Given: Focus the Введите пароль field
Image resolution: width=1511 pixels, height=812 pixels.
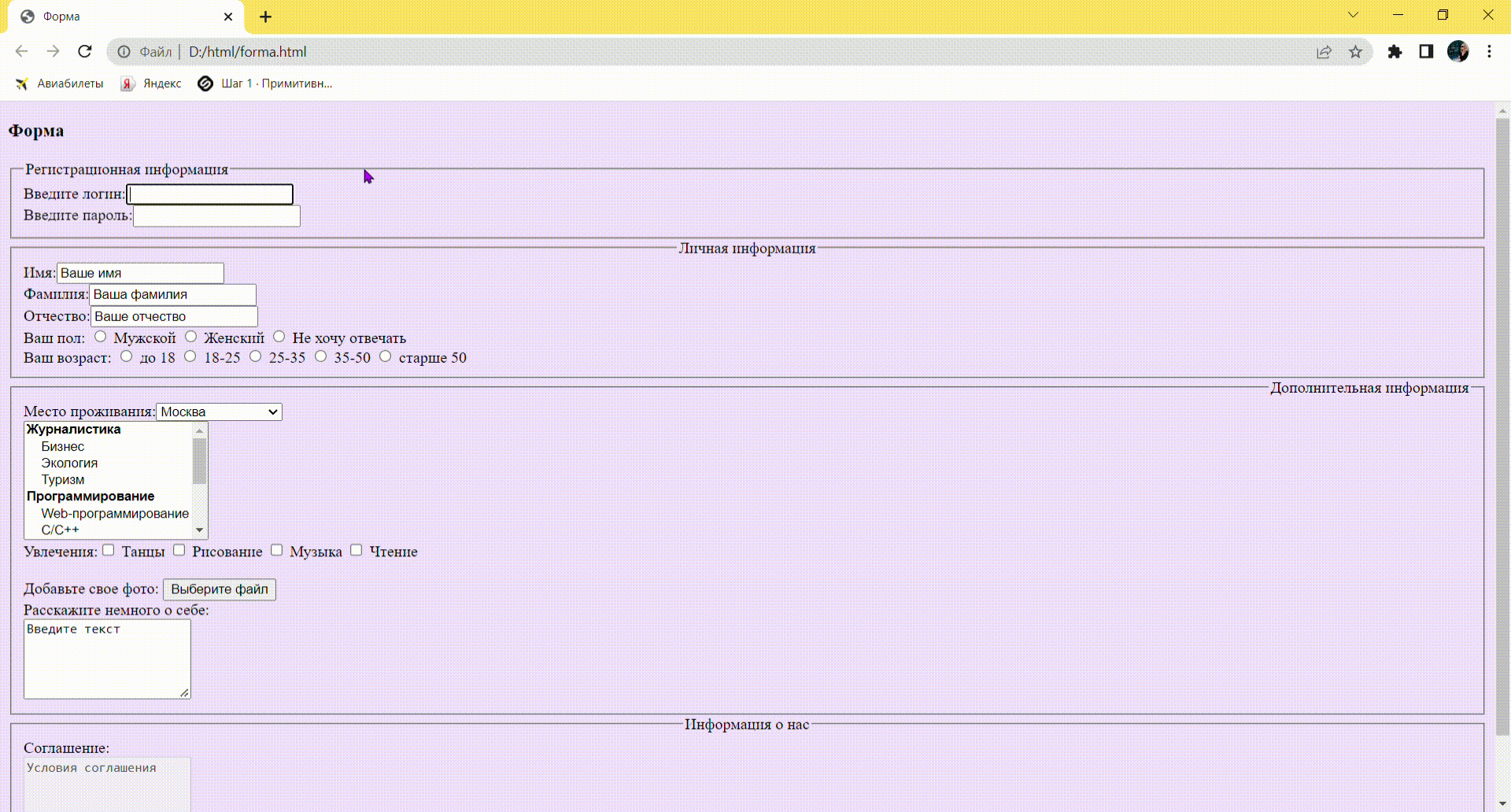Looking at the screenshot, I should [216, 216].
